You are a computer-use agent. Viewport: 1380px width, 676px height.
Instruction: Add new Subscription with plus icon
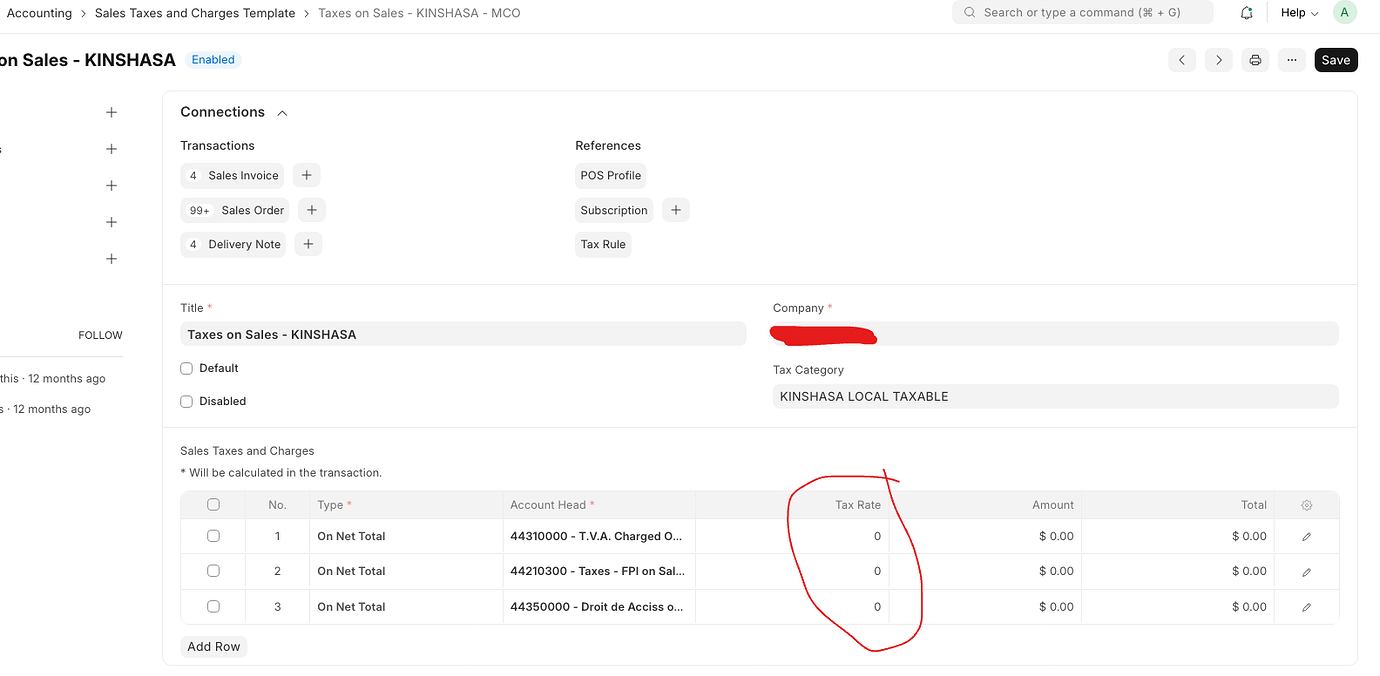676,210
